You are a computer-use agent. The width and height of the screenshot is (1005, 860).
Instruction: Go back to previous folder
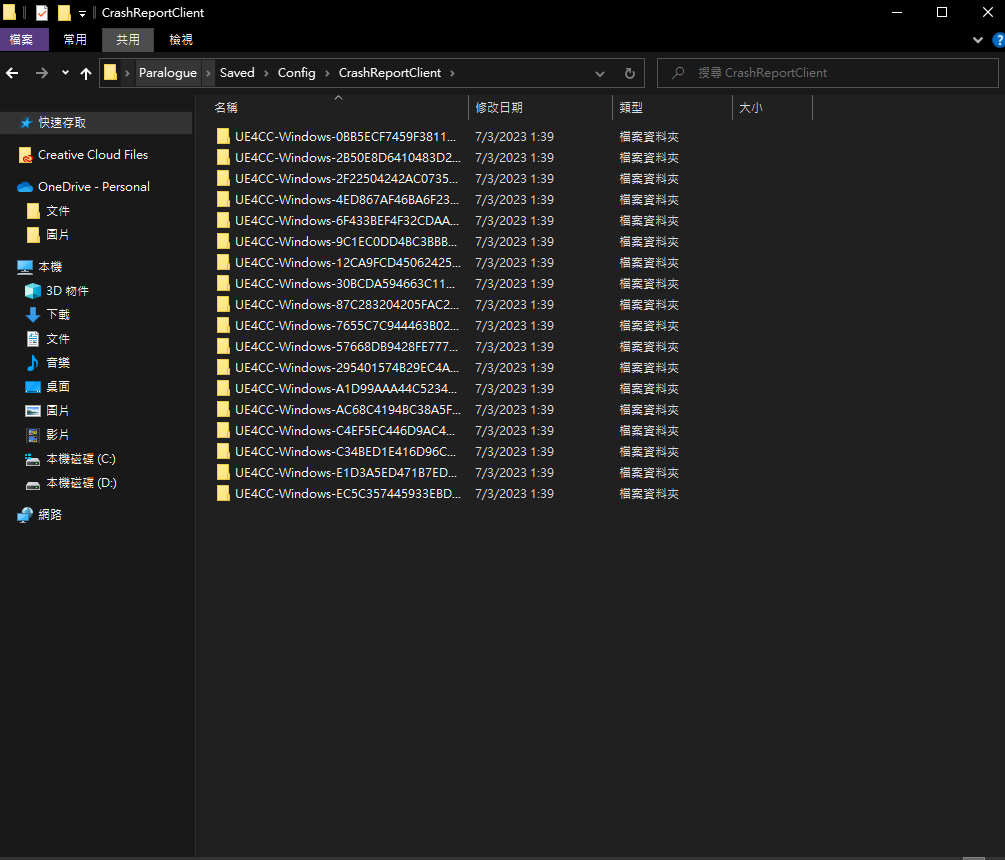12,73
